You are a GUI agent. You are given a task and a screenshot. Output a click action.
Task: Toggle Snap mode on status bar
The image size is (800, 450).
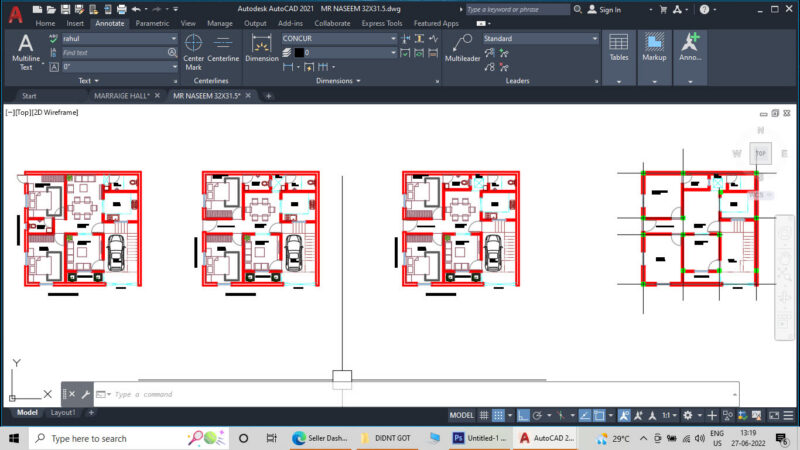click(498, 415)
